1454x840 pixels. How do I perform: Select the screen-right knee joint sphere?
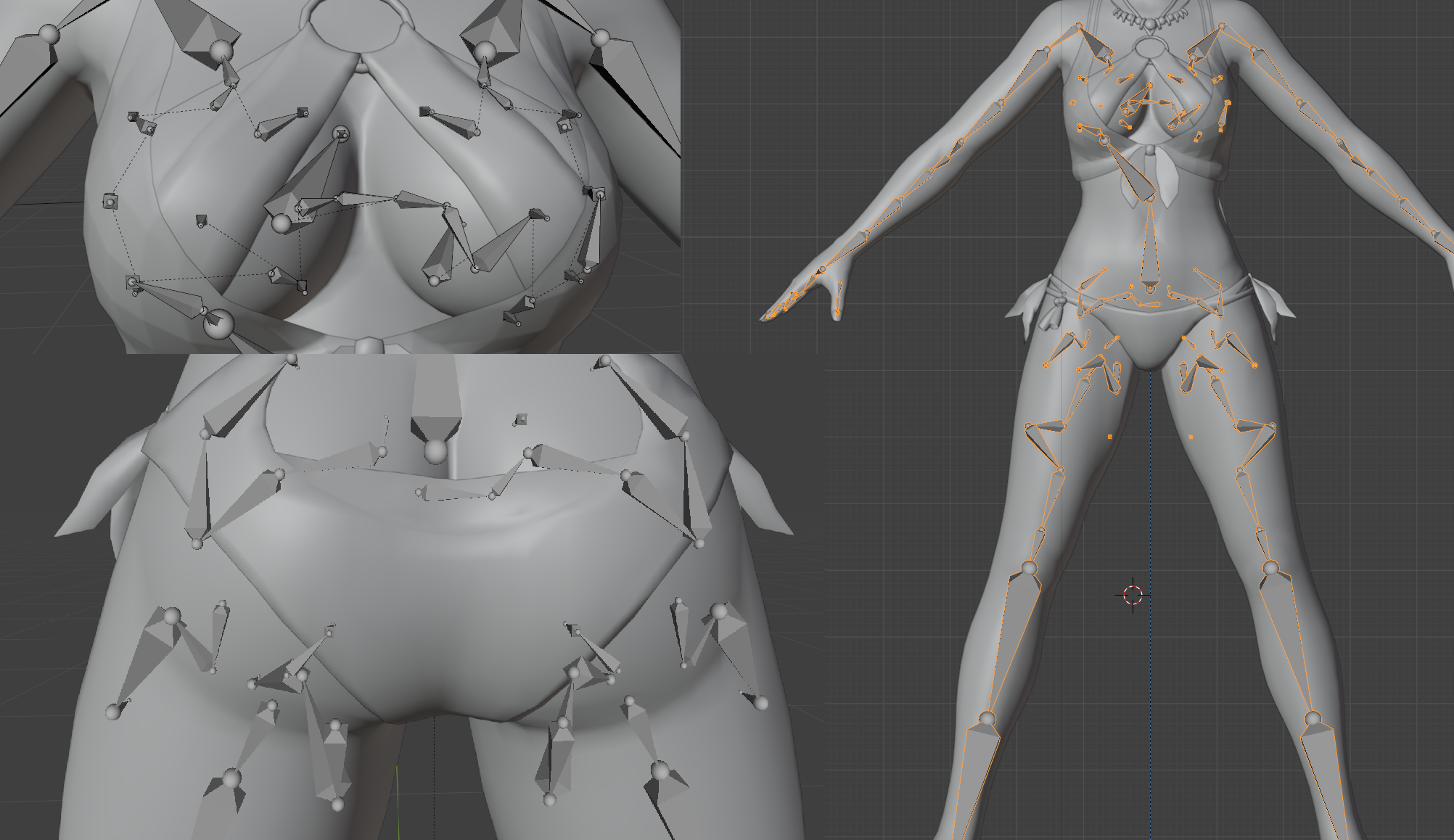tap(1270, 567)
